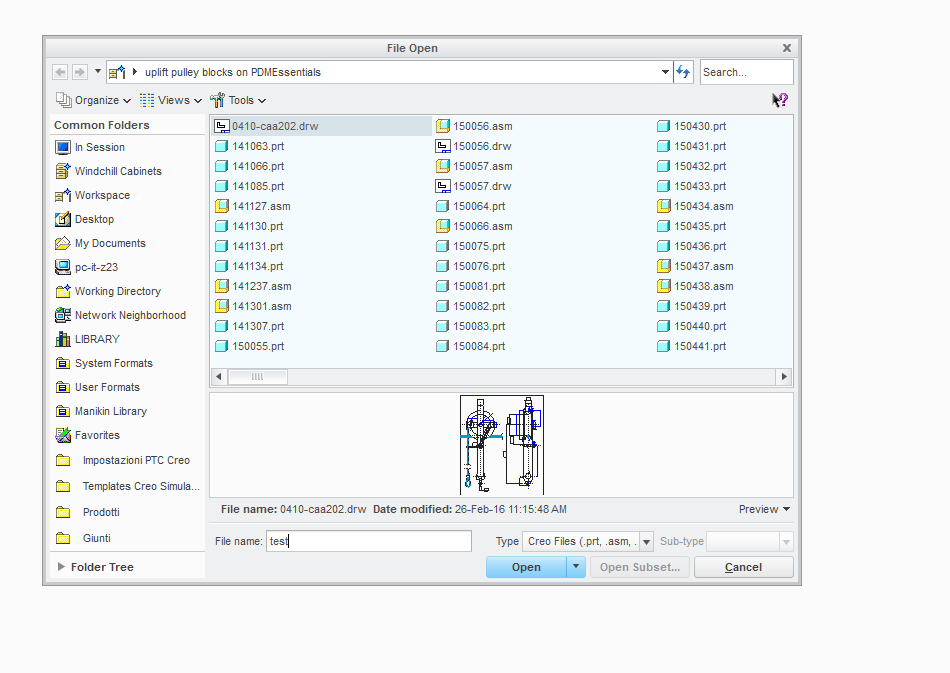Screen dimensions: 950x673
Task: Select assembly 141301.asm
Action: tap(253, 306)
